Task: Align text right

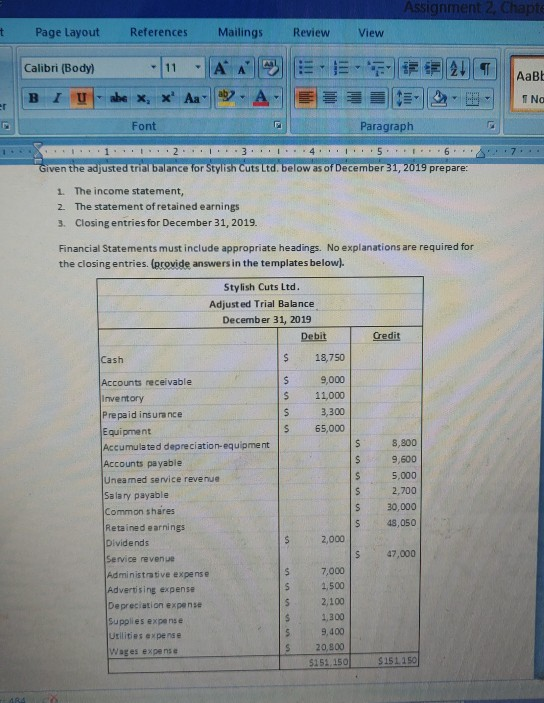Action: 353,98
